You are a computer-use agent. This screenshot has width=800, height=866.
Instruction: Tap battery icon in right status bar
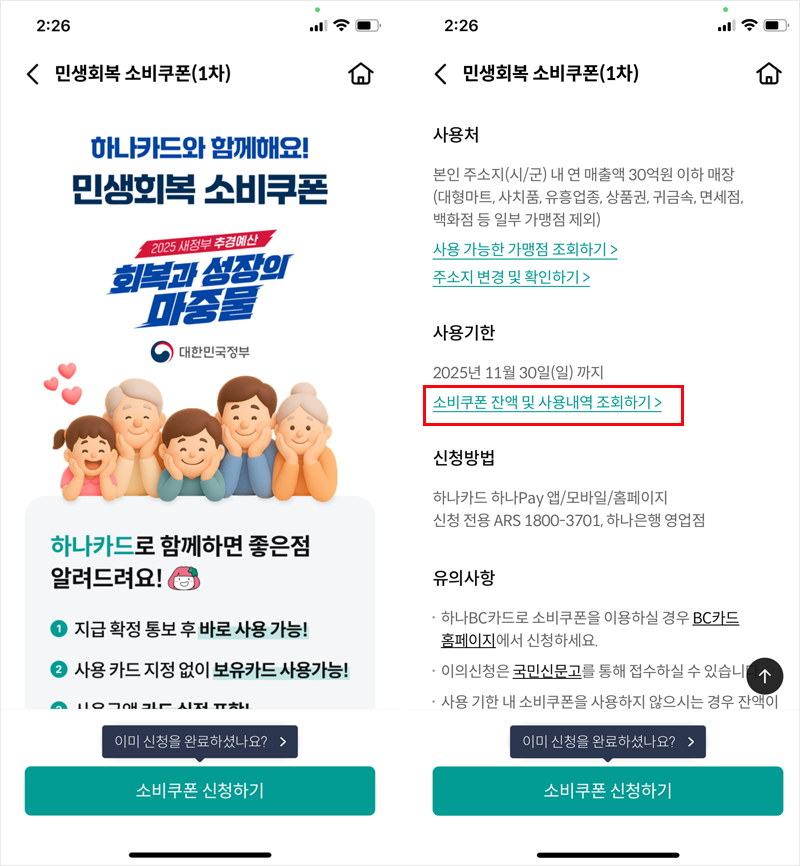775,25
